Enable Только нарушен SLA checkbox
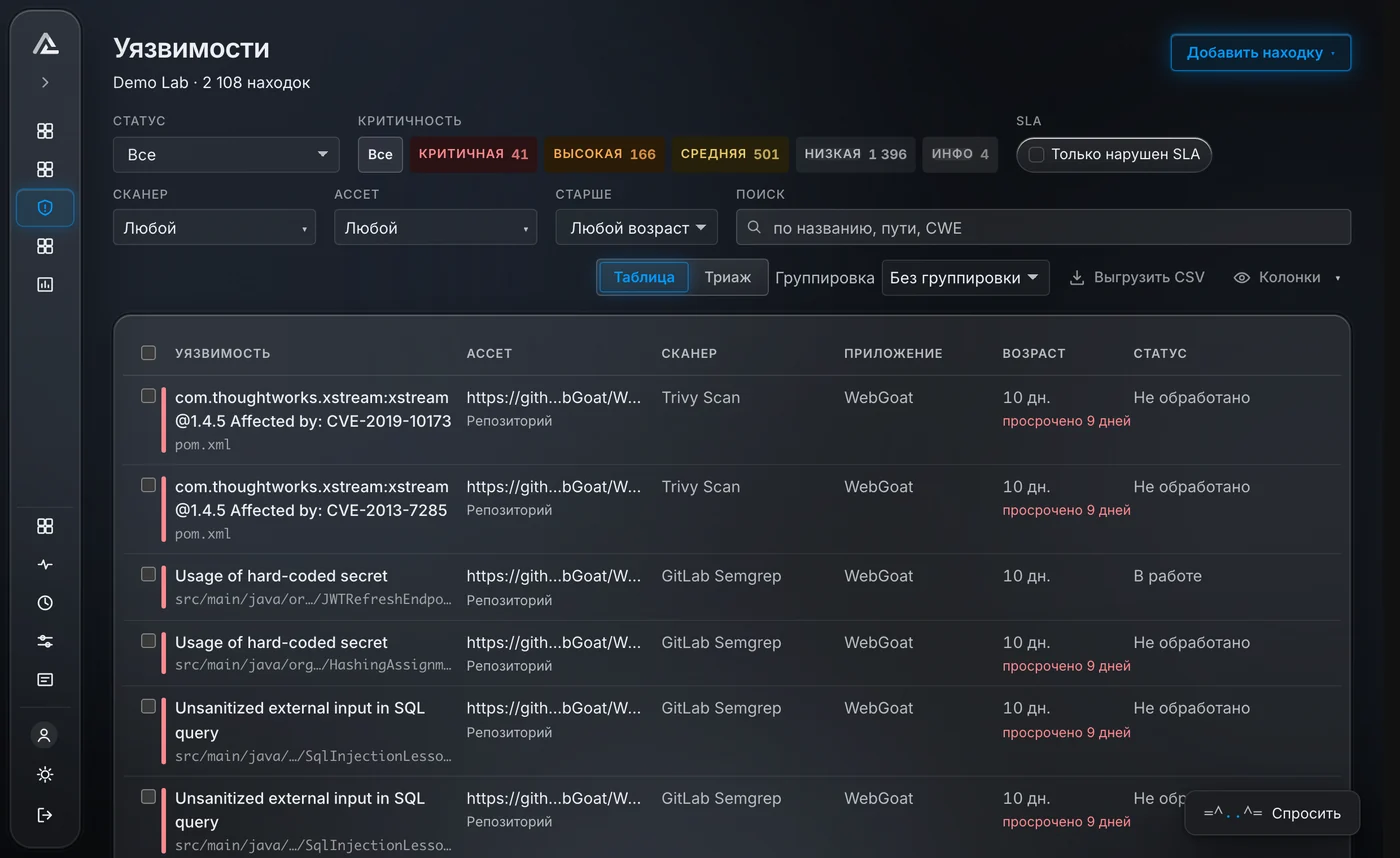This screenshot has height=858, width=1400. 1036,155
